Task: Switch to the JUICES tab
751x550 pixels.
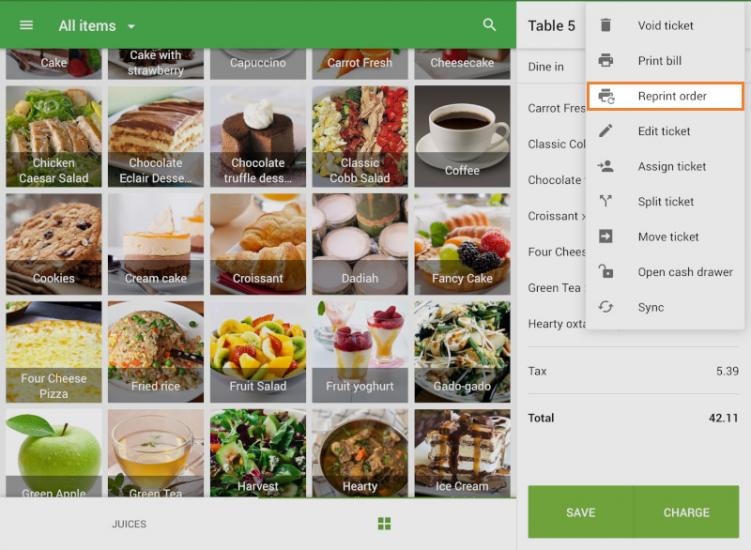Action: point(129,524)
